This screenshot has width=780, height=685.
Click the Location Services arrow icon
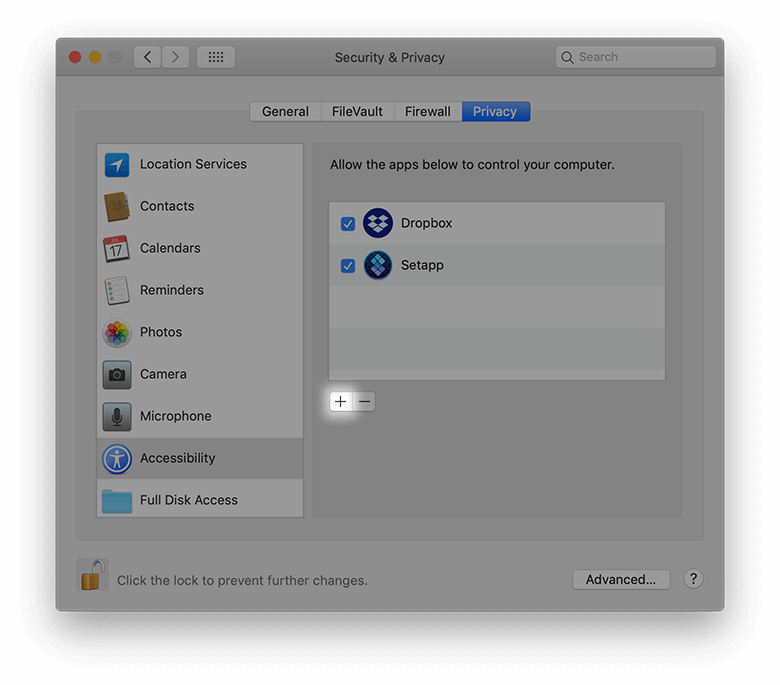tap(117, 165)
